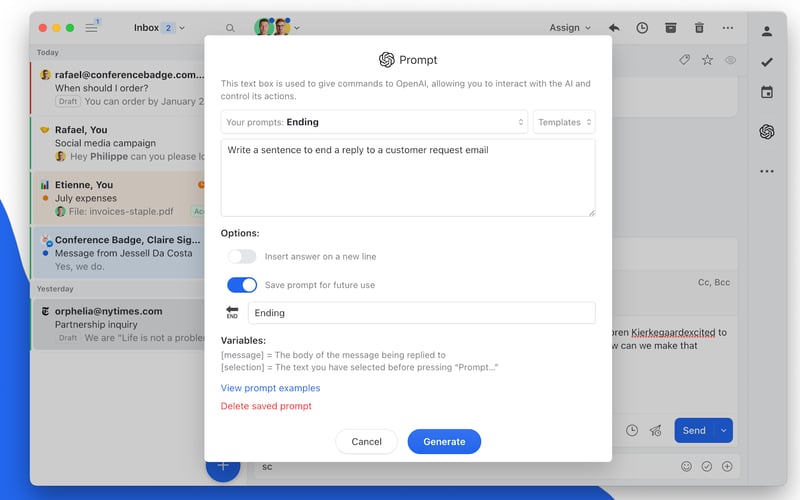Click the [selection] variable description line
The image size is (800, 500).
359,367
